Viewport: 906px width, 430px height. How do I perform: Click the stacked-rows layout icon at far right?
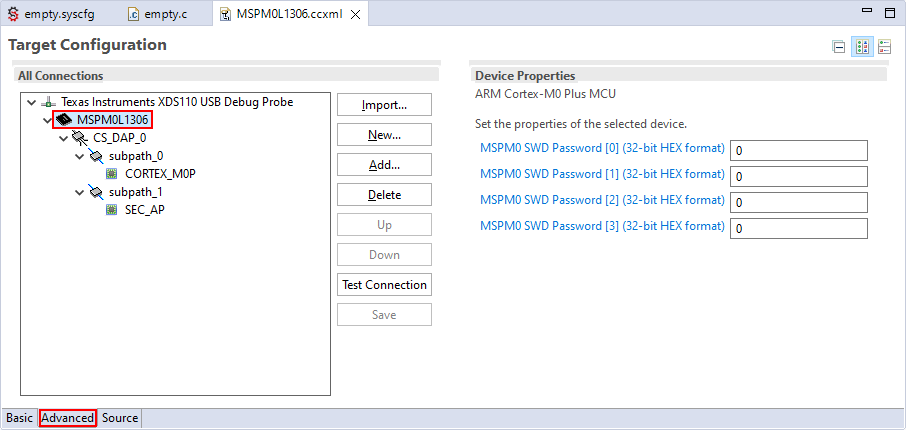tap(885, 47)
